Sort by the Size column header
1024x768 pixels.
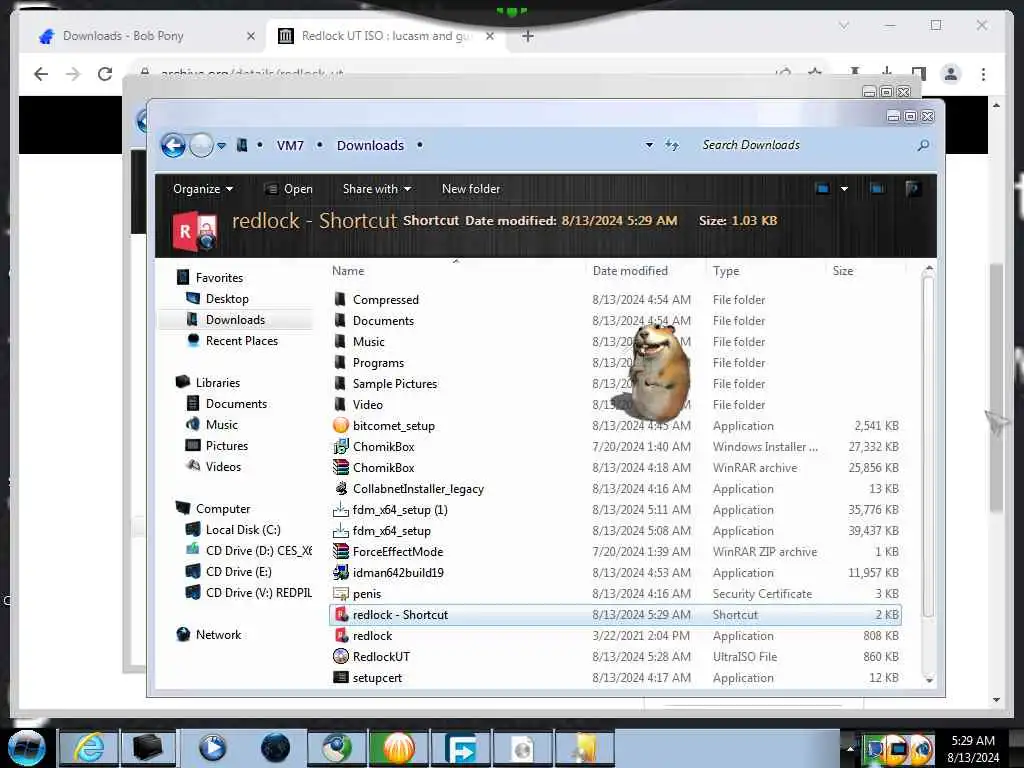coord(842,270)
